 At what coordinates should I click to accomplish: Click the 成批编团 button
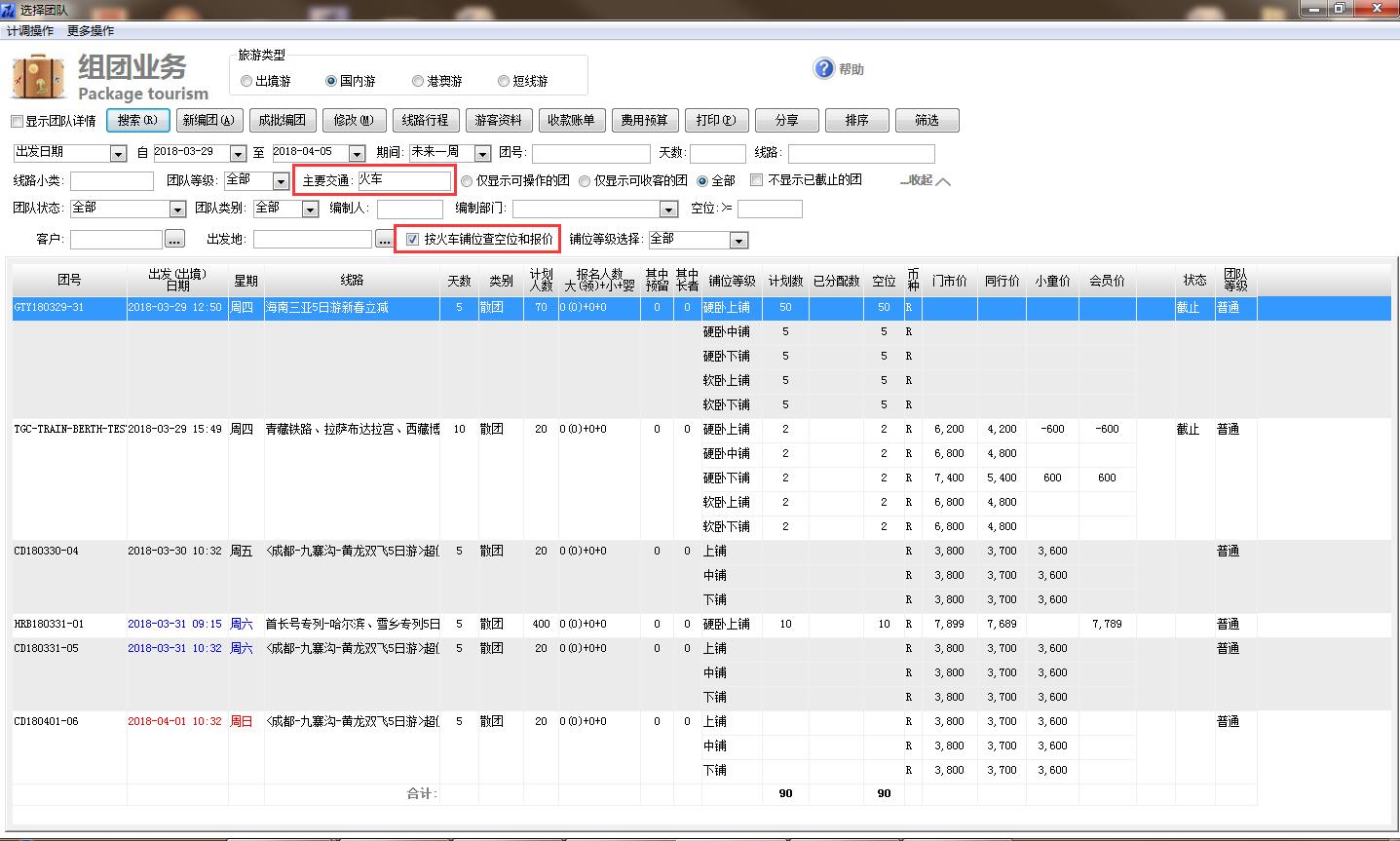point(283,120)
